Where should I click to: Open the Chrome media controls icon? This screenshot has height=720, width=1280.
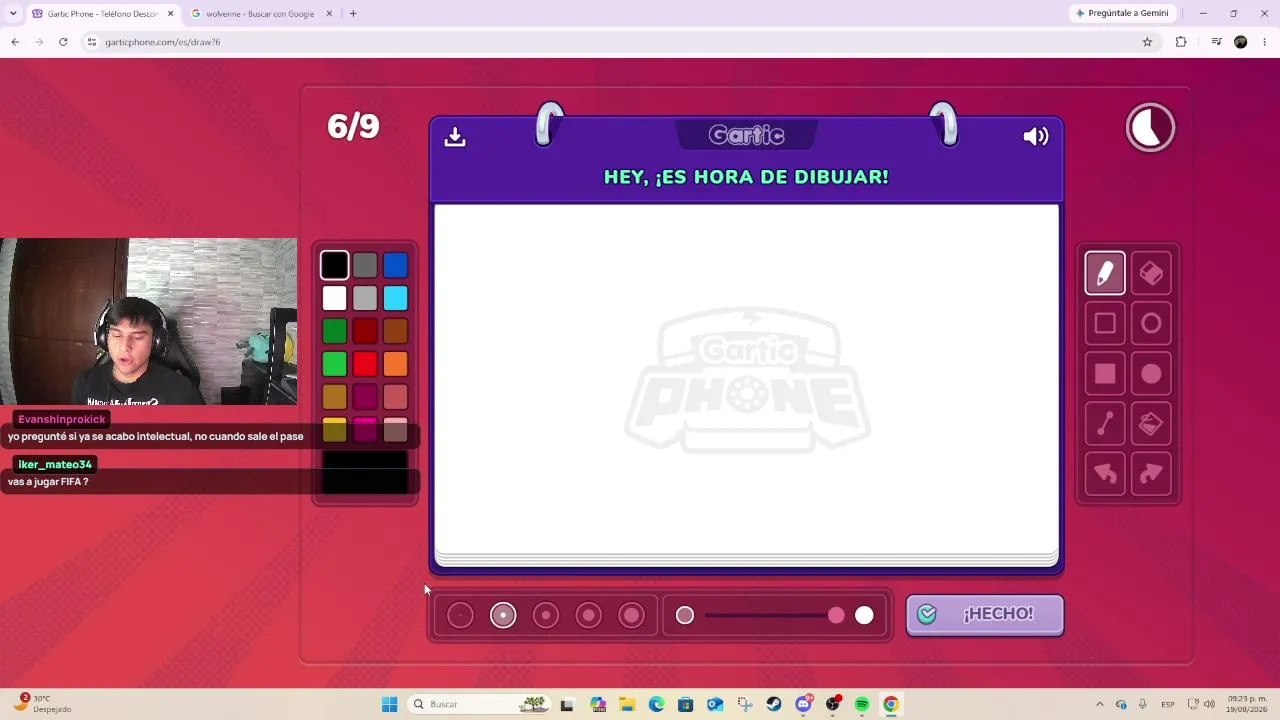coord(1216,42)
